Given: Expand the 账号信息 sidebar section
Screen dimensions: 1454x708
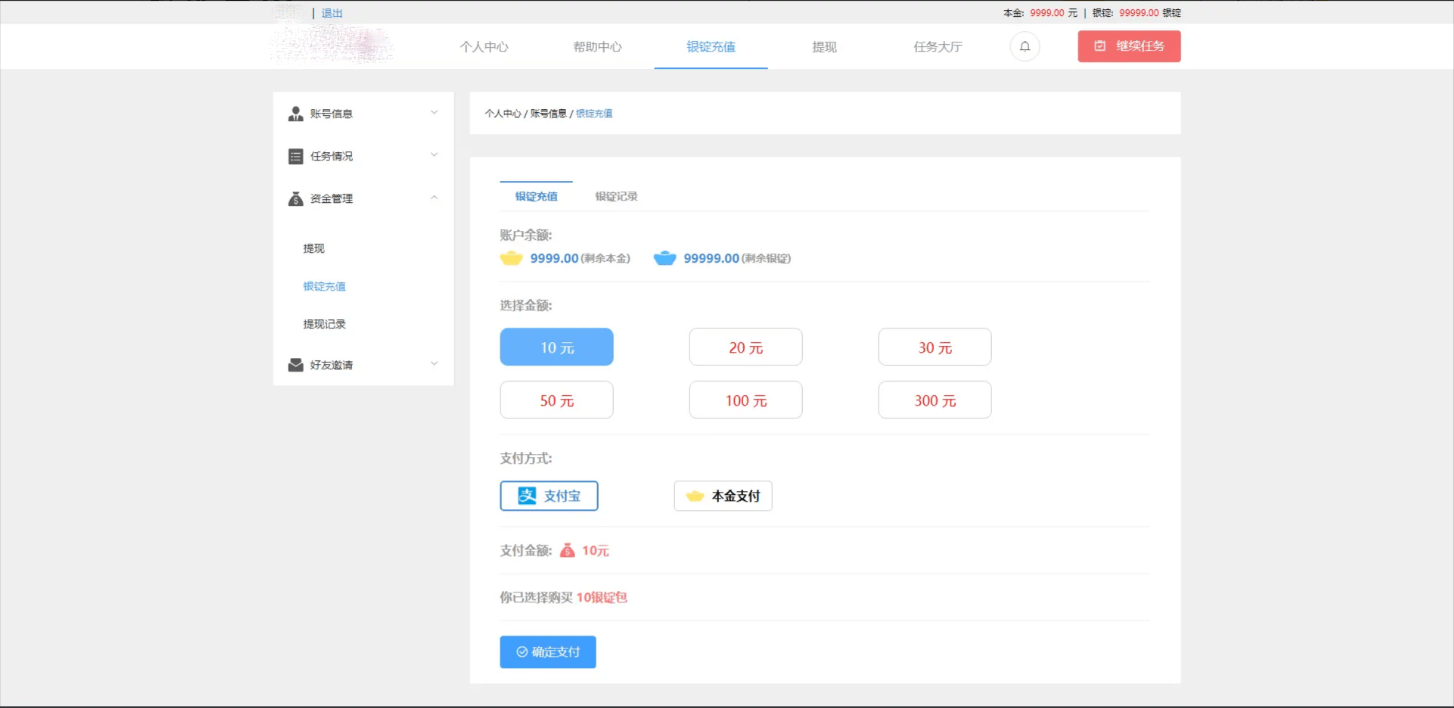Looking at the screenshot, I should click(x=434, y=113).
